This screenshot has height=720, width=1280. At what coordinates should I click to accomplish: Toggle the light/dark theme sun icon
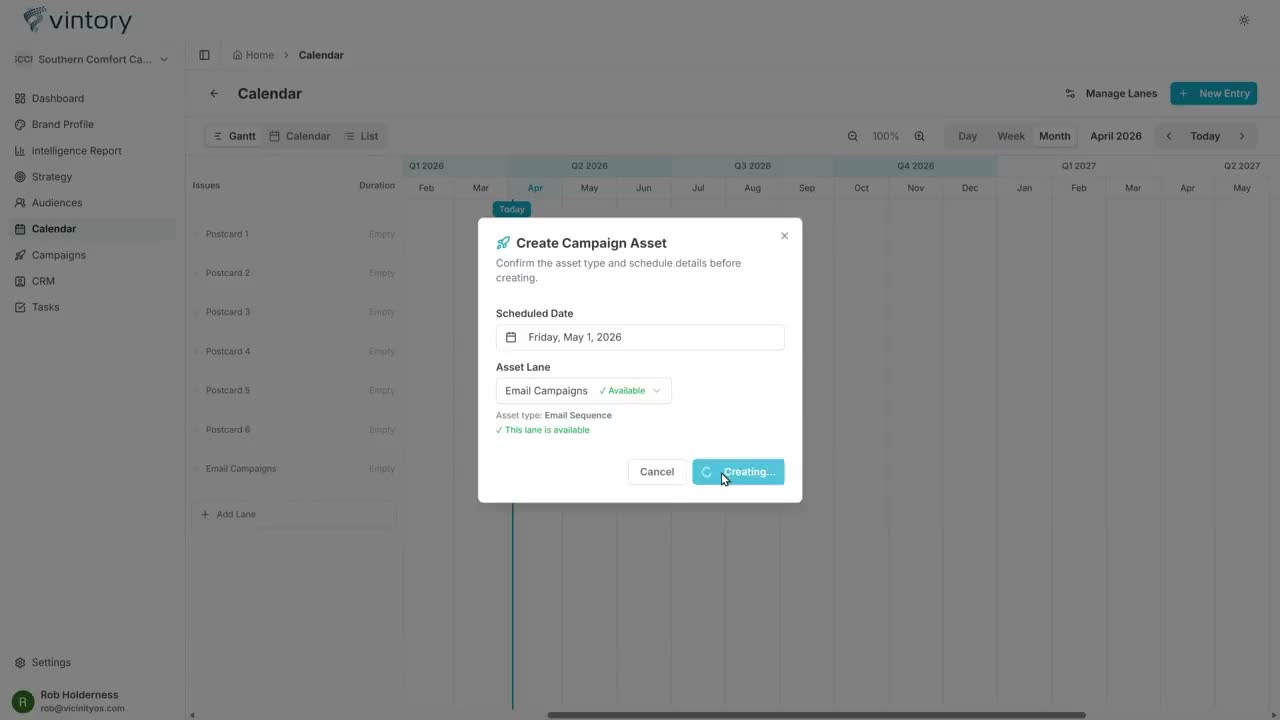(x=1244, y=20)
